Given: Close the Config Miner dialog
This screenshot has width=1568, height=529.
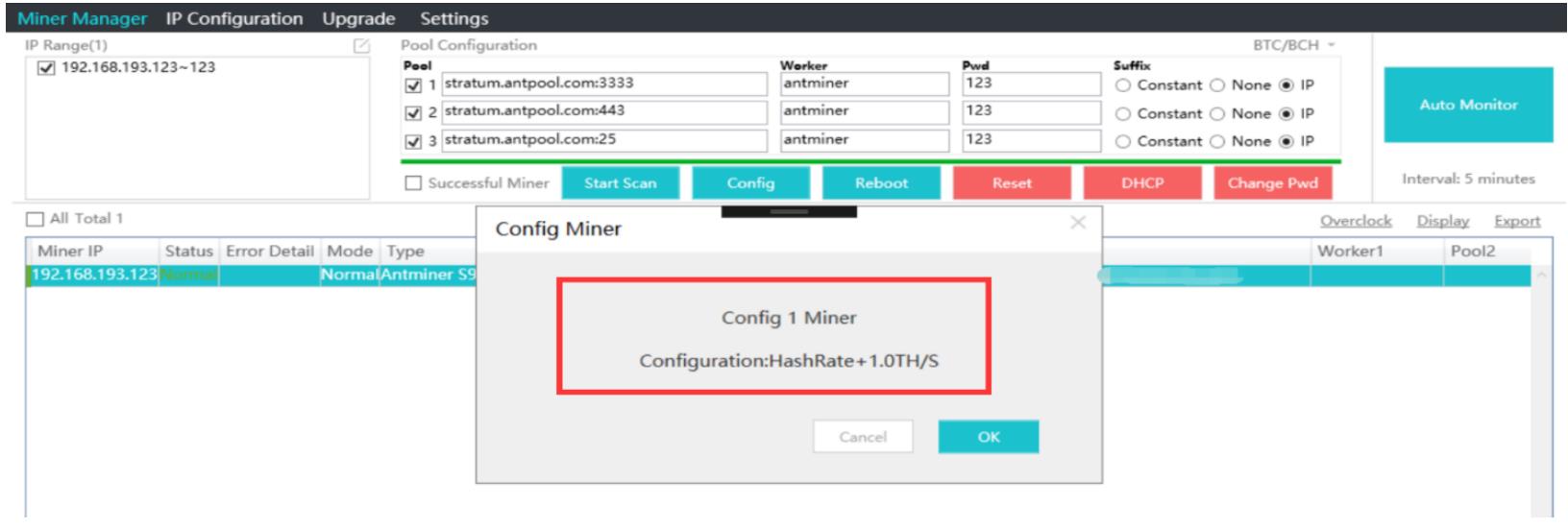Looking at the screenshot, I should (1078, 223).
